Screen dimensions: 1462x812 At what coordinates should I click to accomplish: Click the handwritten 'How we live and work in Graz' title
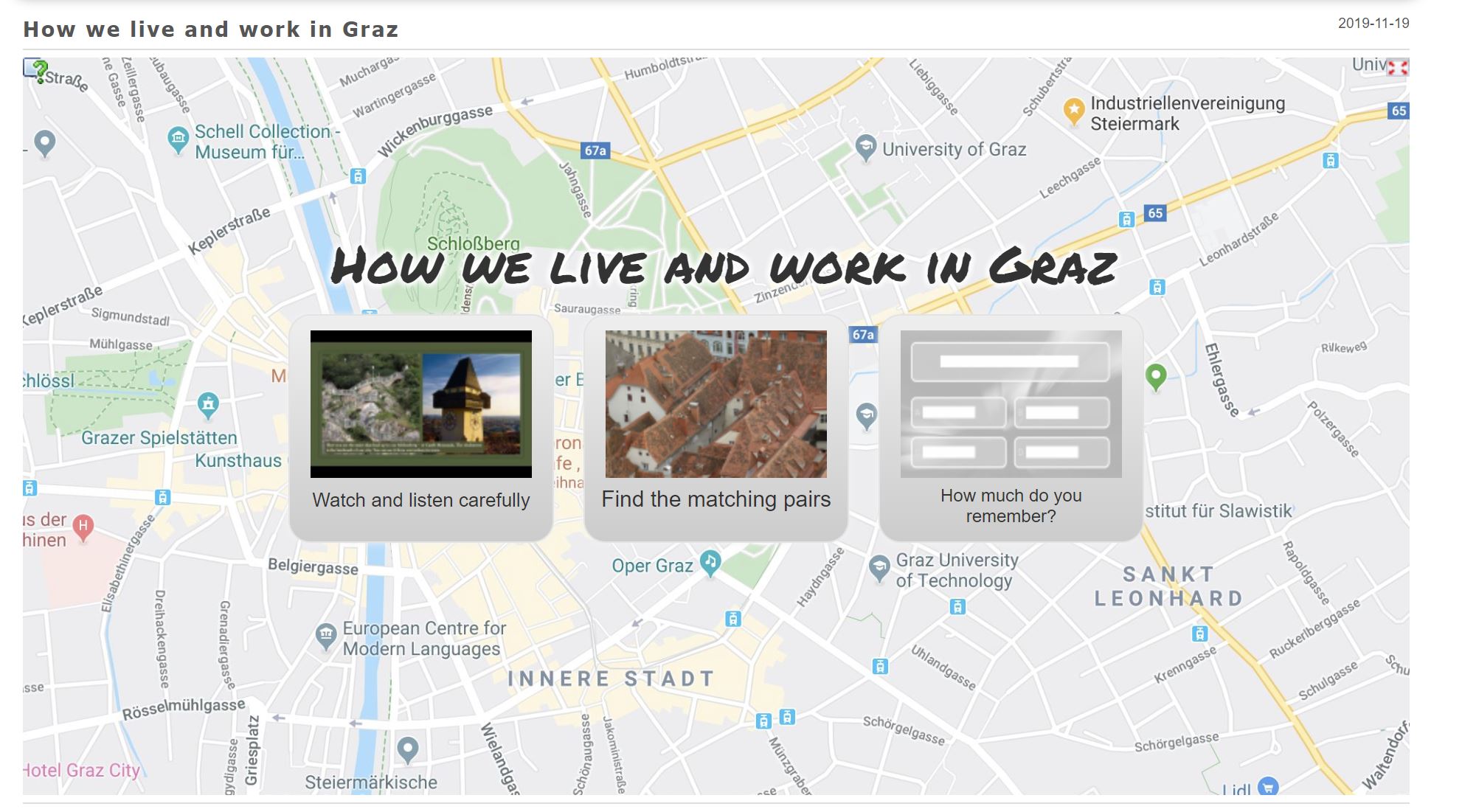point(723,266)
